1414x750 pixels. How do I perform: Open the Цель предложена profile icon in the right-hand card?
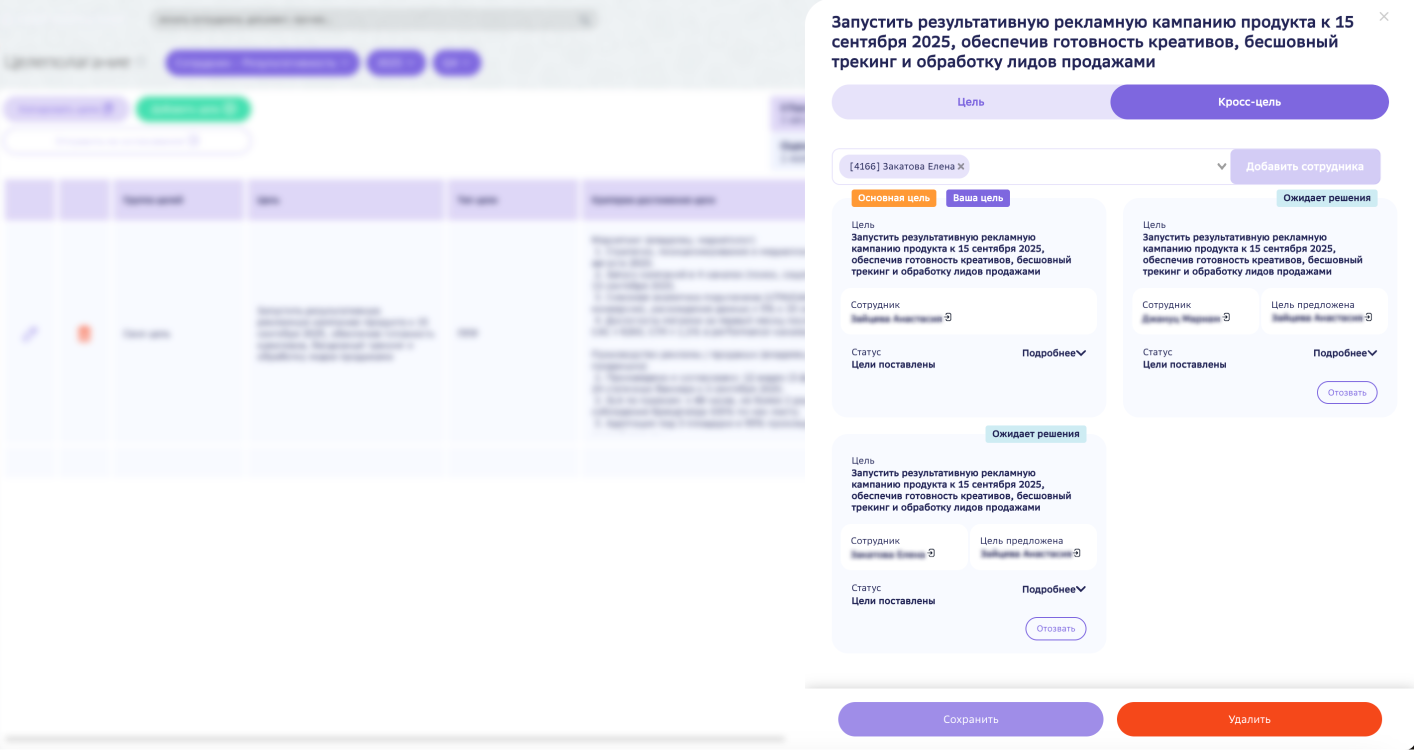(x=1369, y=318)
